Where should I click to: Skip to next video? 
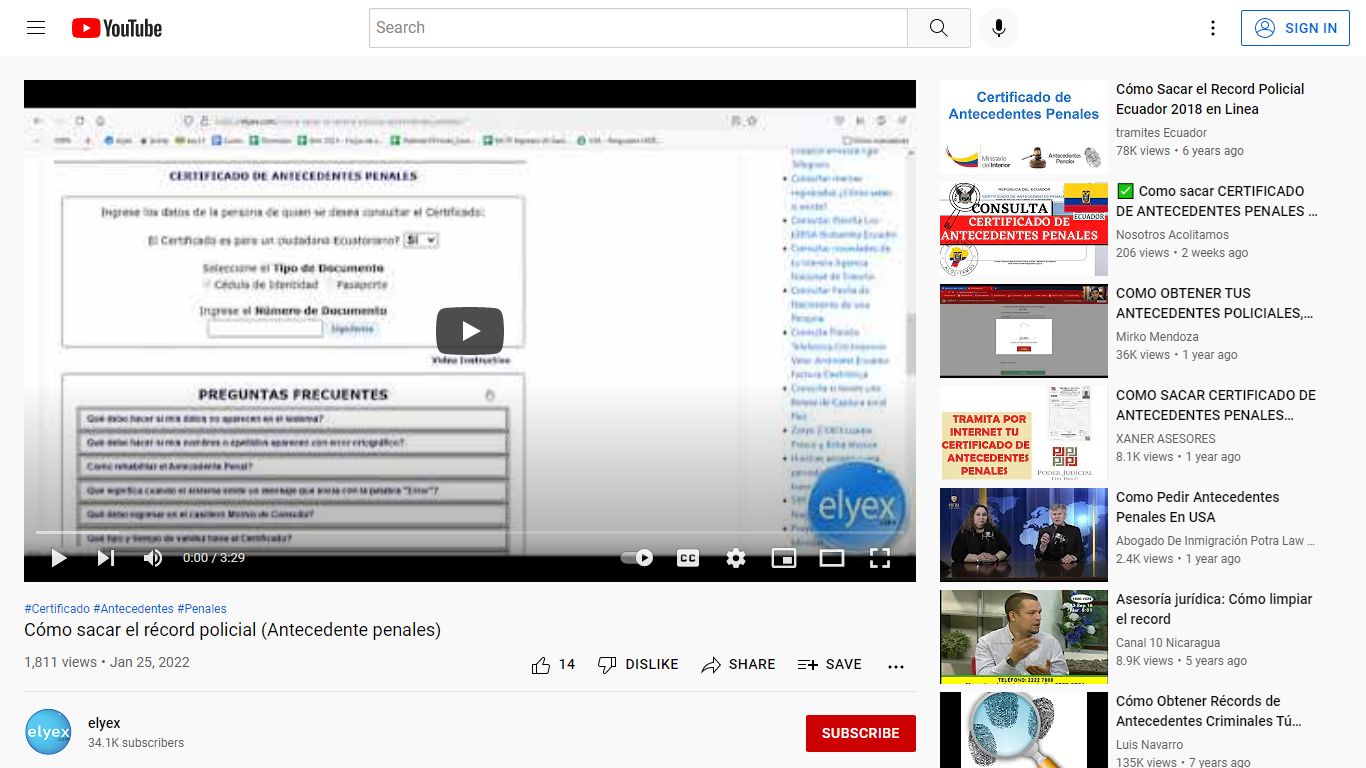105,558
